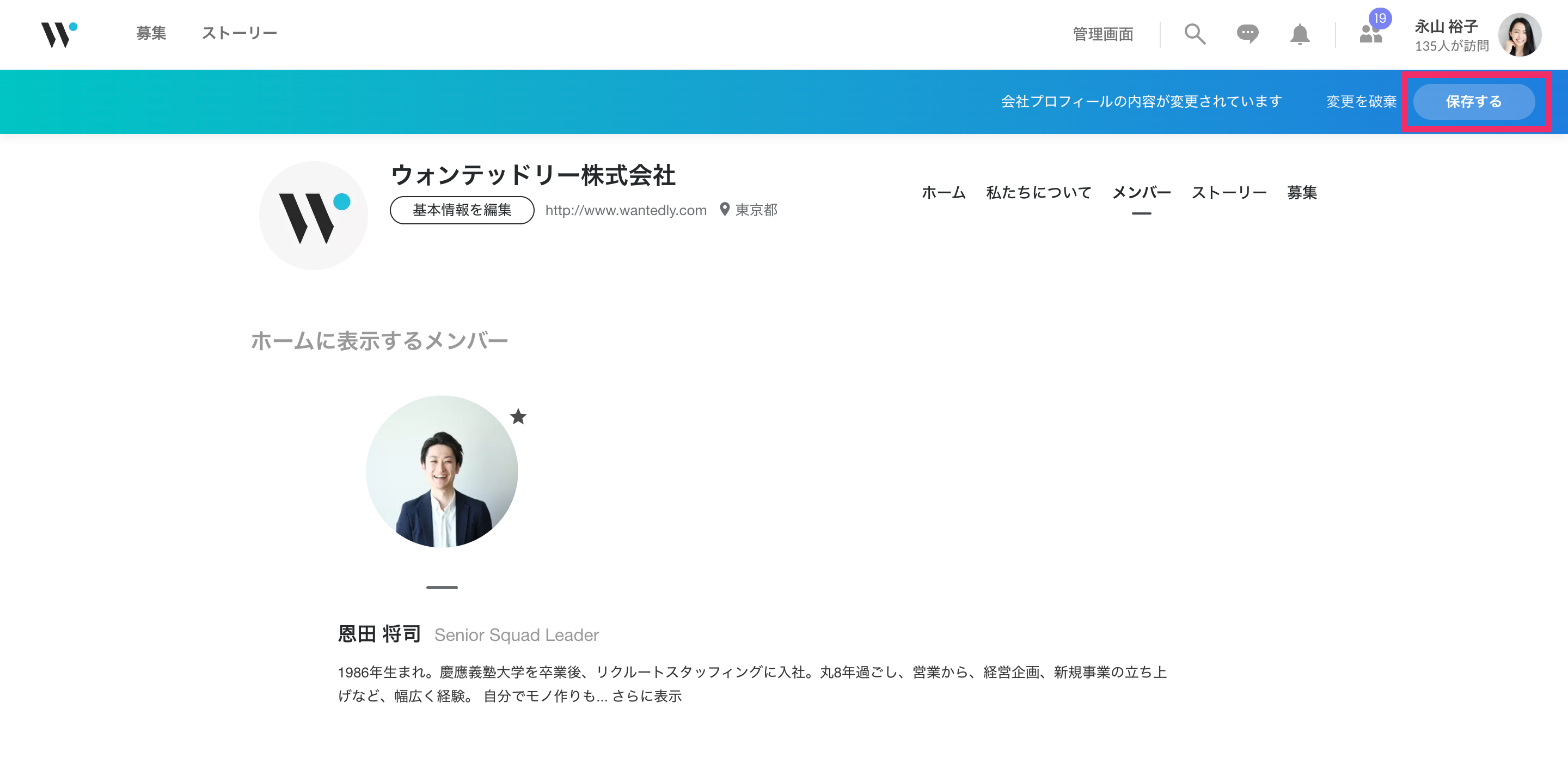Discard changes via 変更を破棄
The image size is (1568, 776).
[1361, 102]
